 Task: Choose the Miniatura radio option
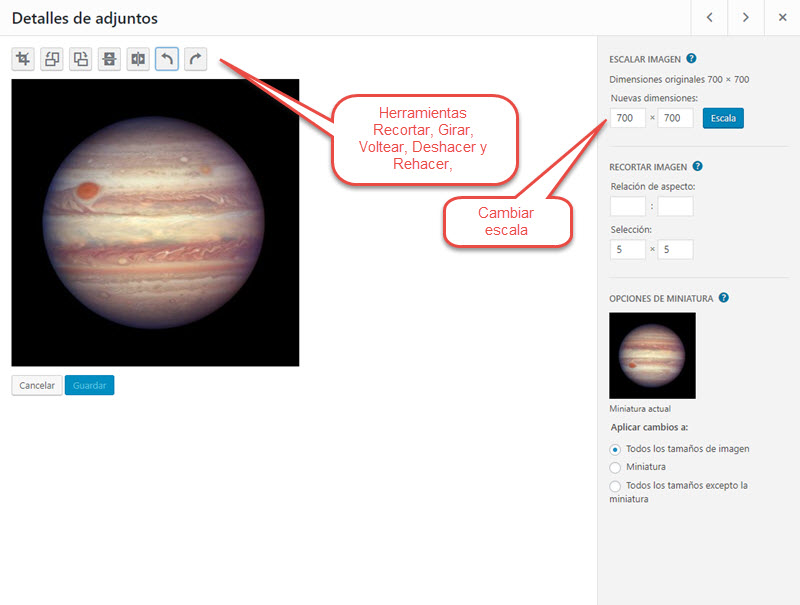[x=615, y=467]
